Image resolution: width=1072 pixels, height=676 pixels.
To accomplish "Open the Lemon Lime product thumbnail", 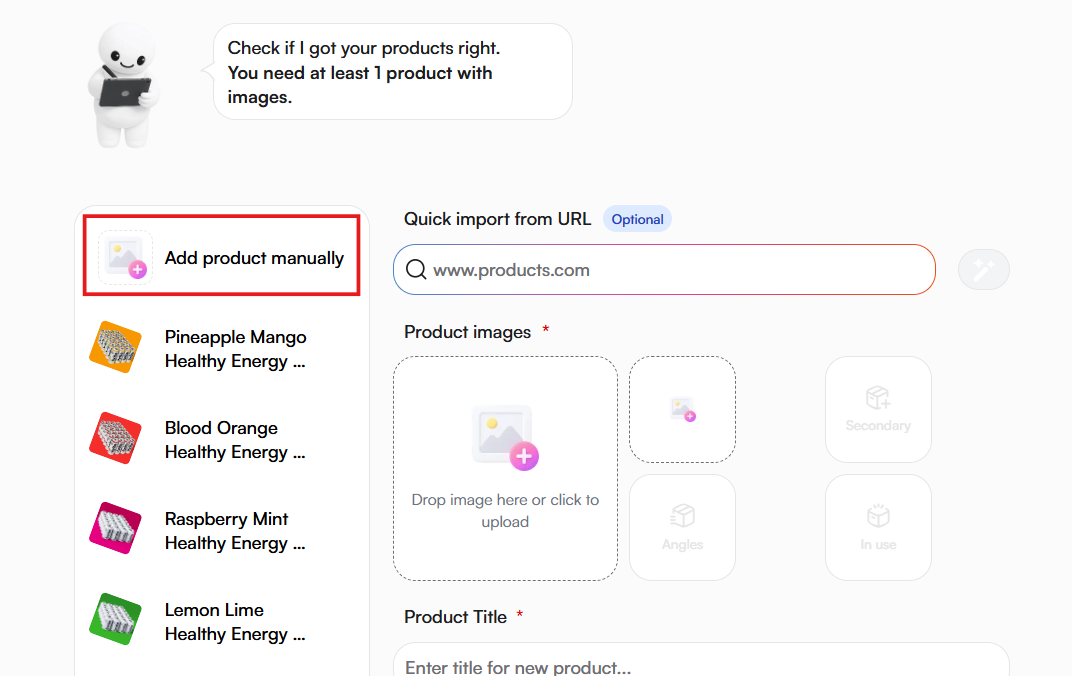I will (x=115, y=621).
